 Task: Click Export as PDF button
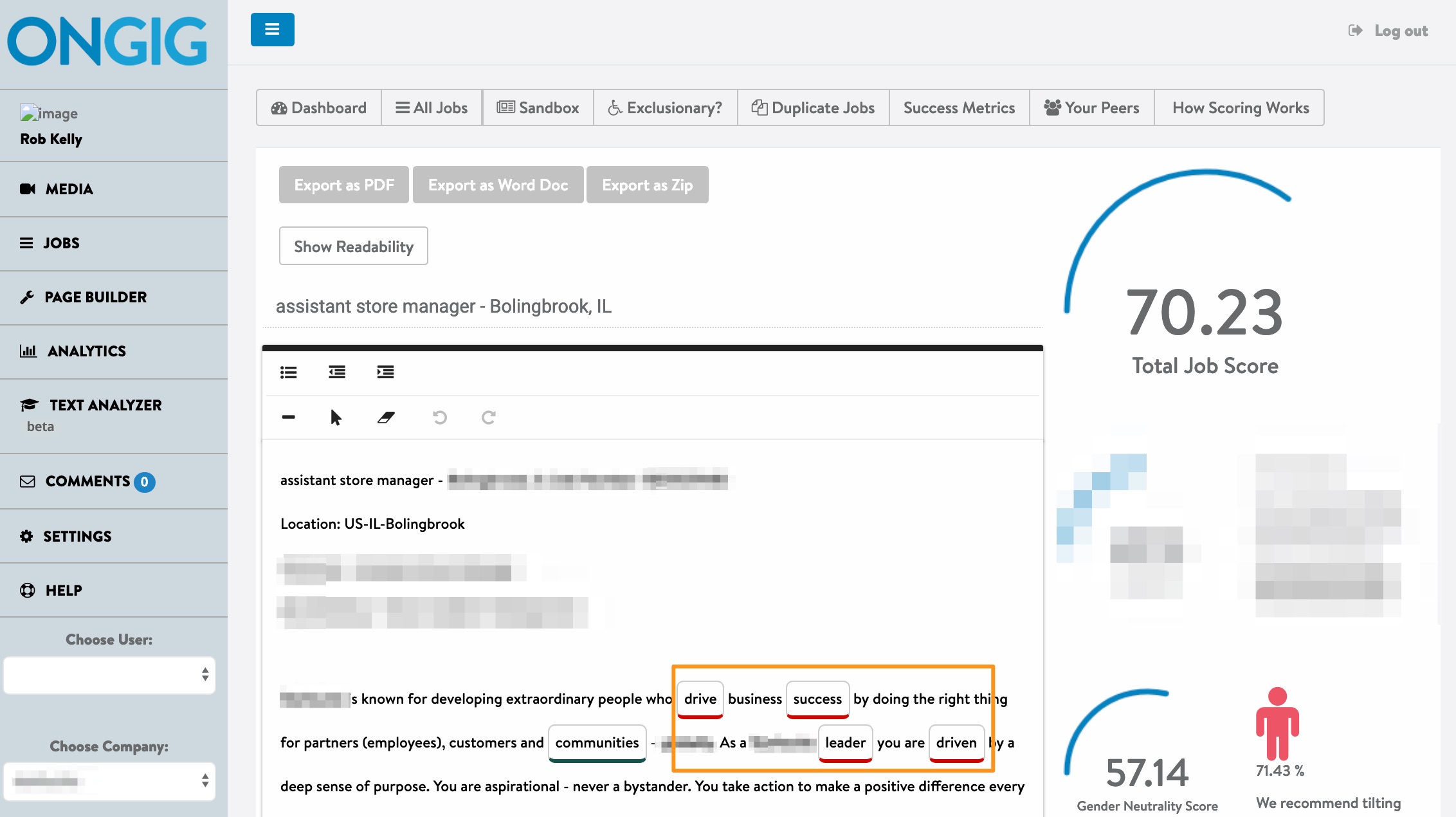pyautogui.click(x=344, y=185)
